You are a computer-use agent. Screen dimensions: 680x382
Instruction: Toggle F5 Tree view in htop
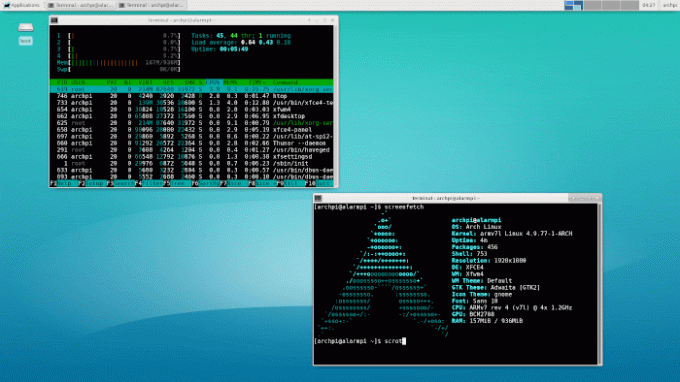pos(177,183)
